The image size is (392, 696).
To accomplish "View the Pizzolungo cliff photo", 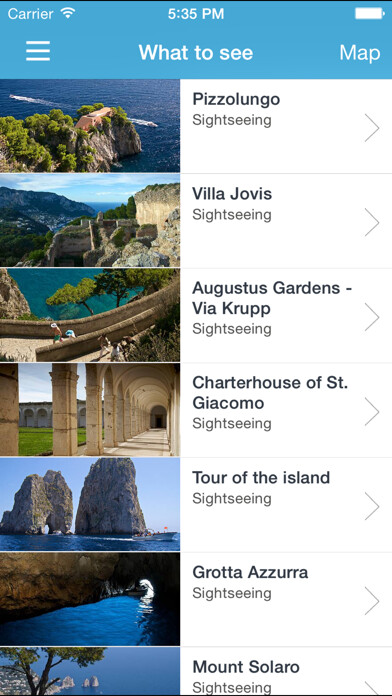I will [x=90, y=126].
